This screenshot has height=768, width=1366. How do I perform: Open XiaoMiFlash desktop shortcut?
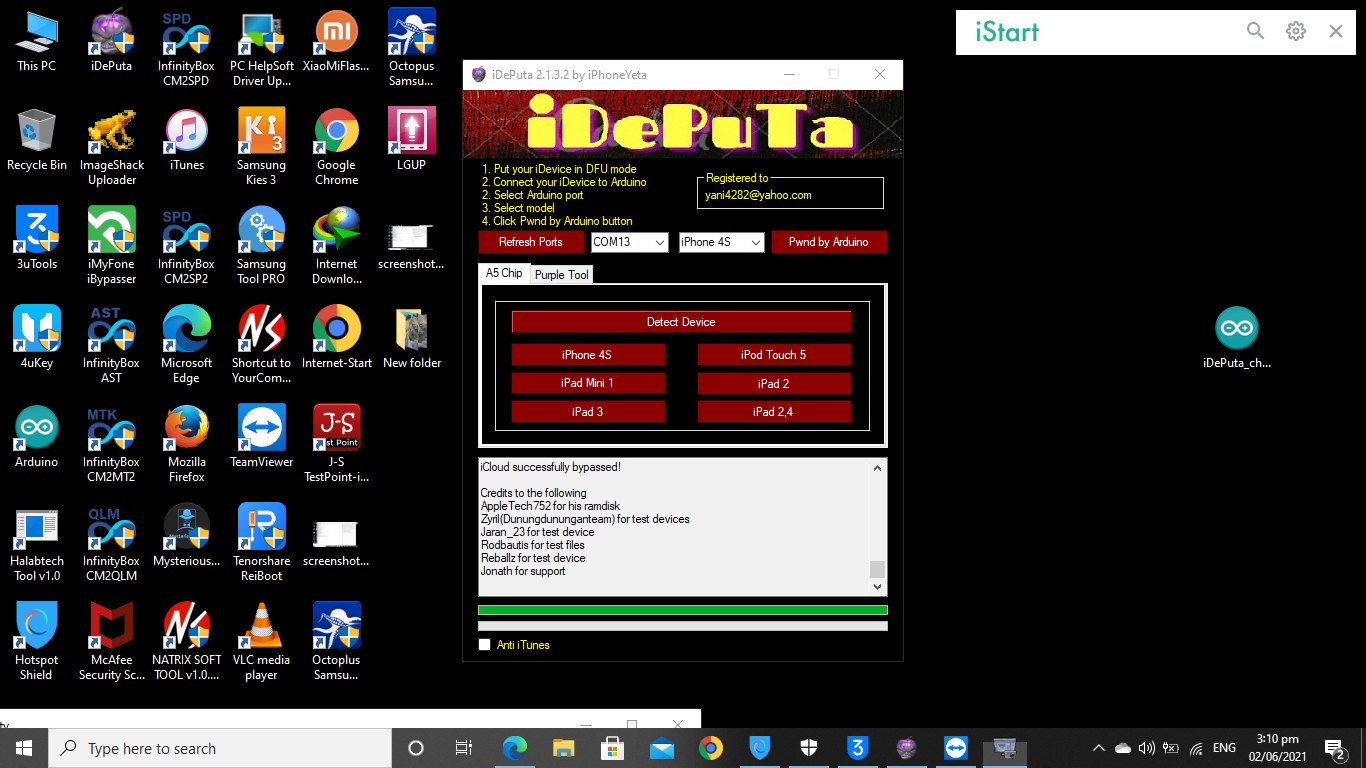pos(336,42)
